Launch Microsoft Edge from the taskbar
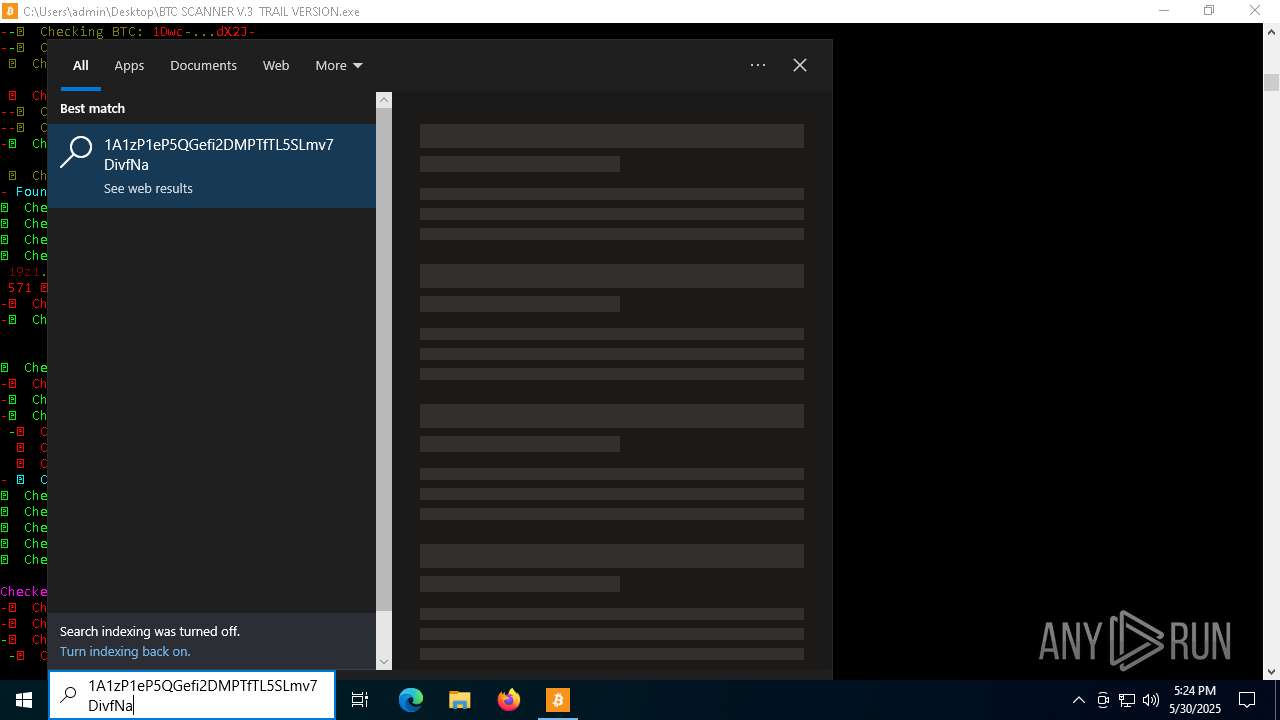This screenshot has width=1280, height=720. coord(411,700)
